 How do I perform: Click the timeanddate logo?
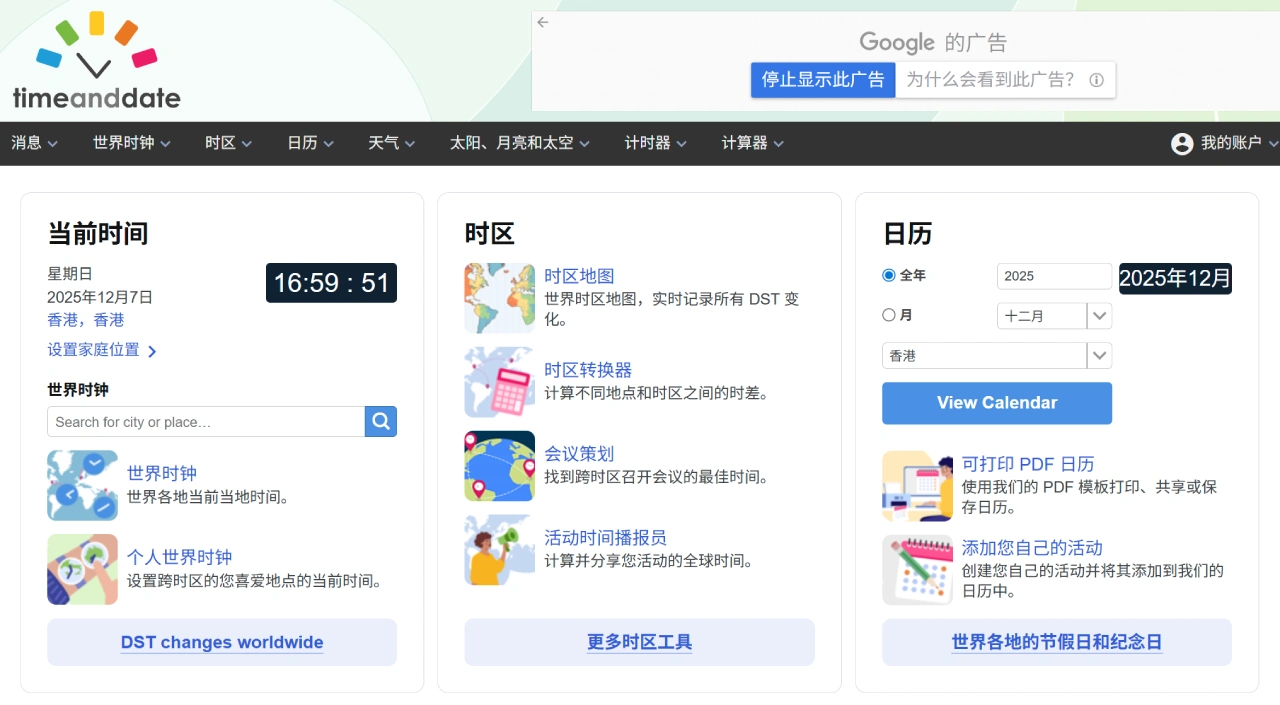click(x=96, y=62)
